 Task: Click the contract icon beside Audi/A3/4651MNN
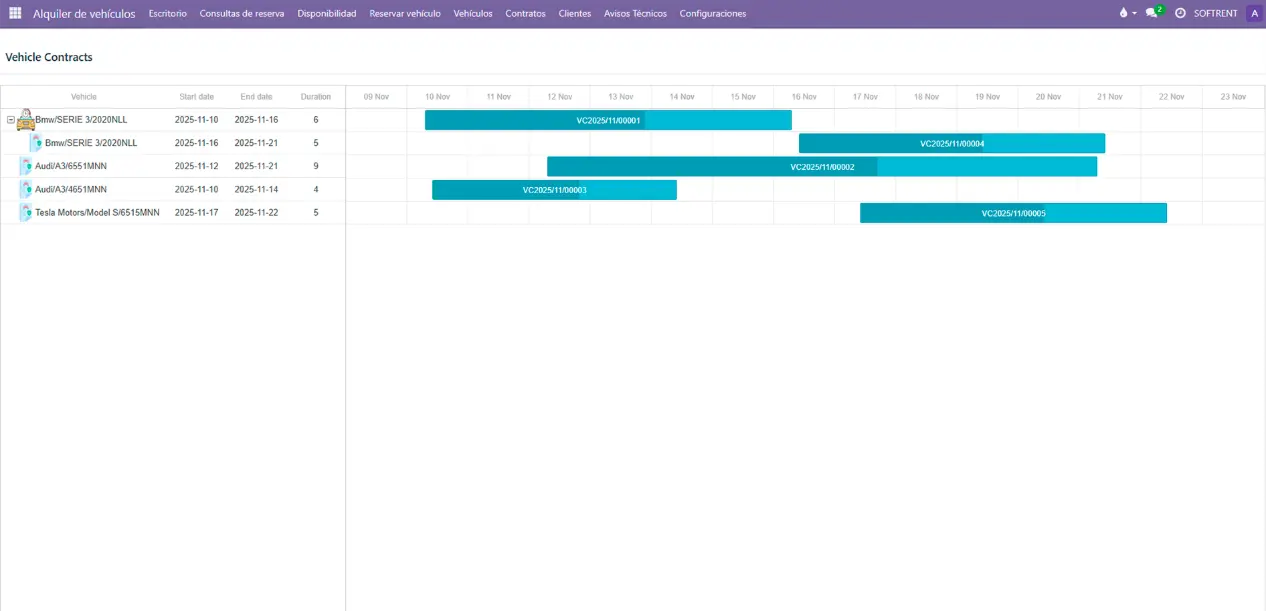[x=26, y=189]
